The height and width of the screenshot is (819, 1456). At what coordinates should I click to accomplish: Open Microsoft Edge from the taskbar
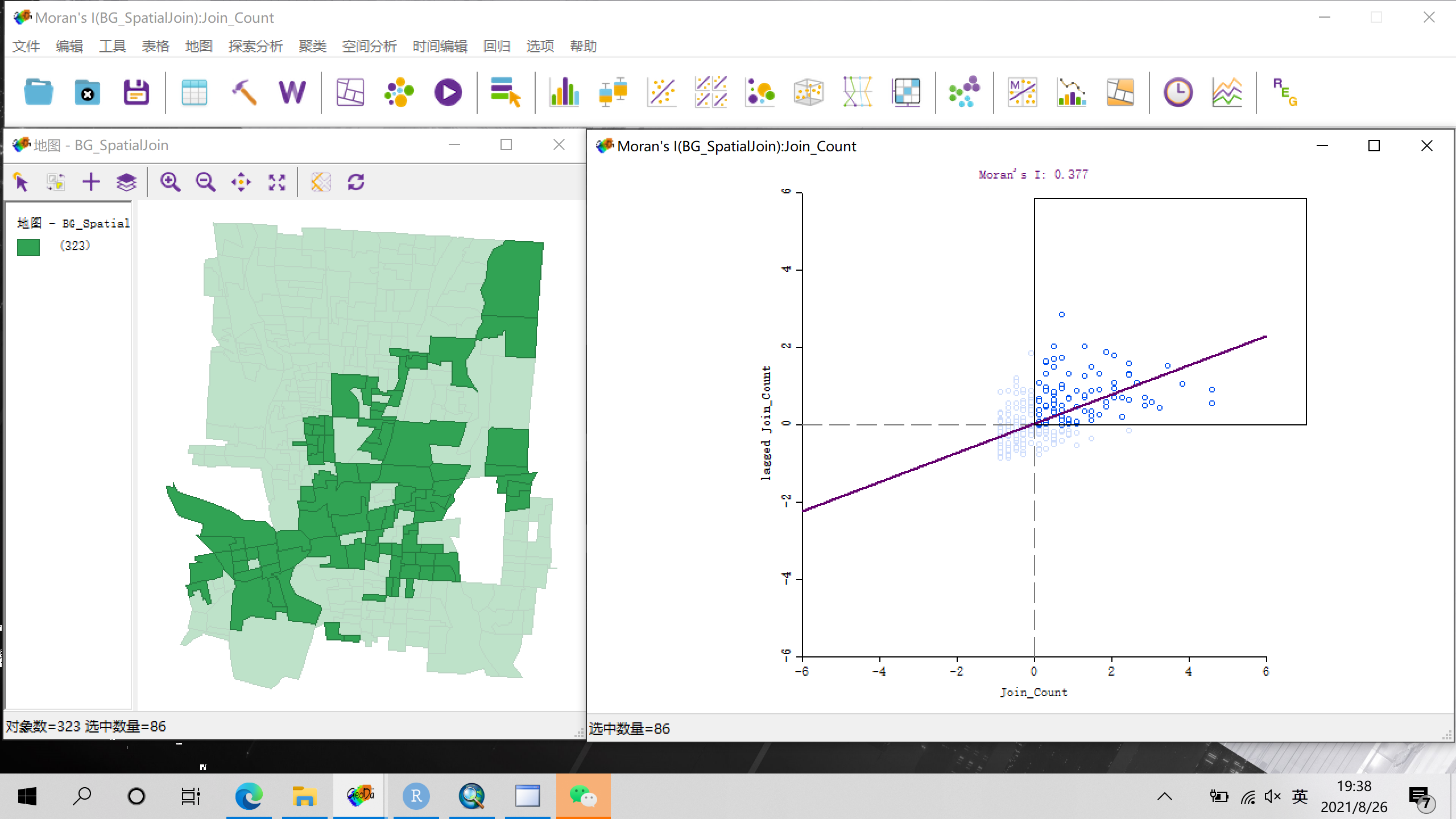(249, 796)
